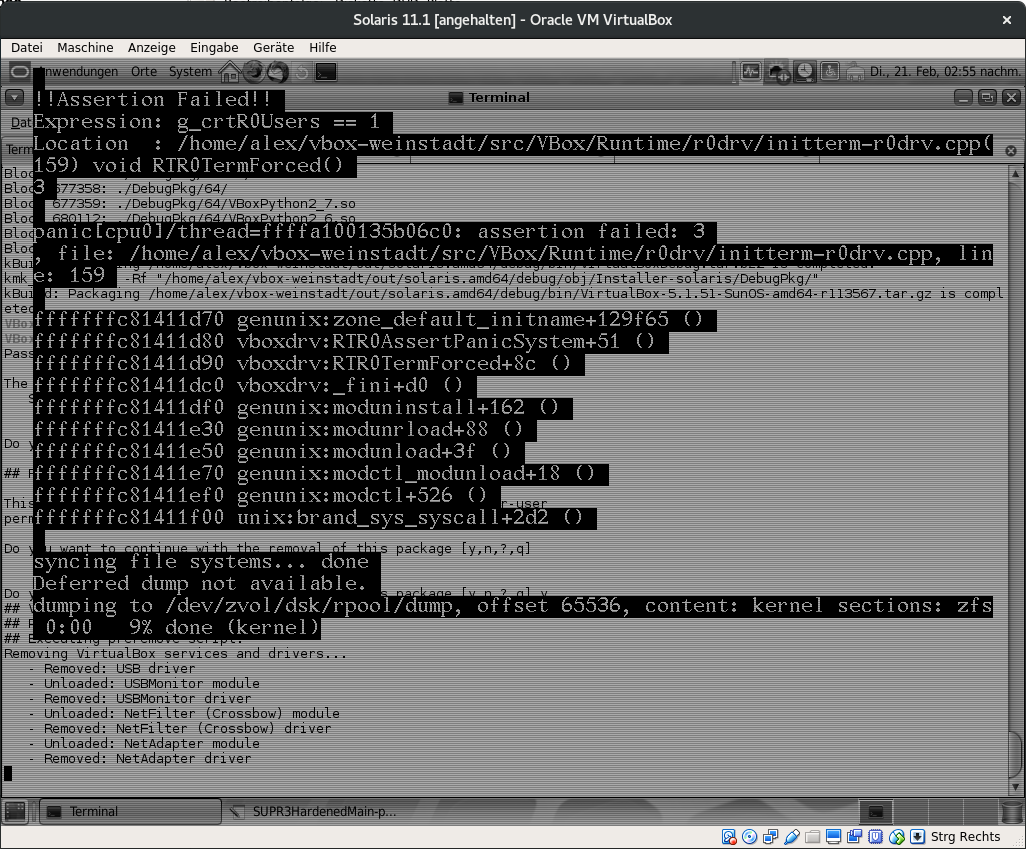Click the date and time display
Viewport: 1026px width, 849px height.
[945, 71]
